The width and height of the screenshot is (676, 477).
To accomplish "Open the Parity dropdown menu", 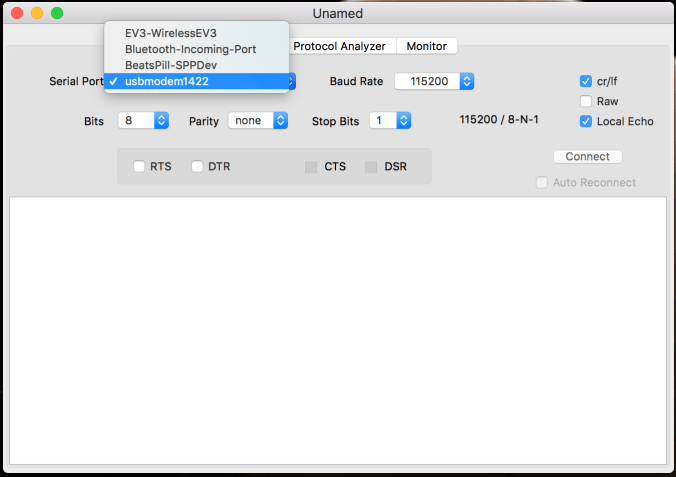I will tap(258, 121).
